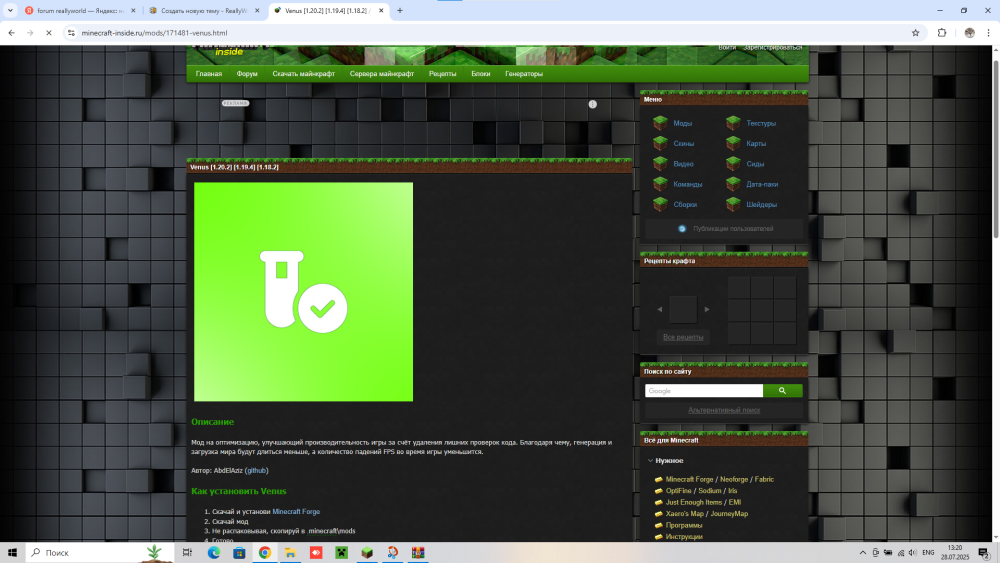This screenshot has height=563, width=1000.
Task: Show hidden system tray icons
Action: (862, 553)
